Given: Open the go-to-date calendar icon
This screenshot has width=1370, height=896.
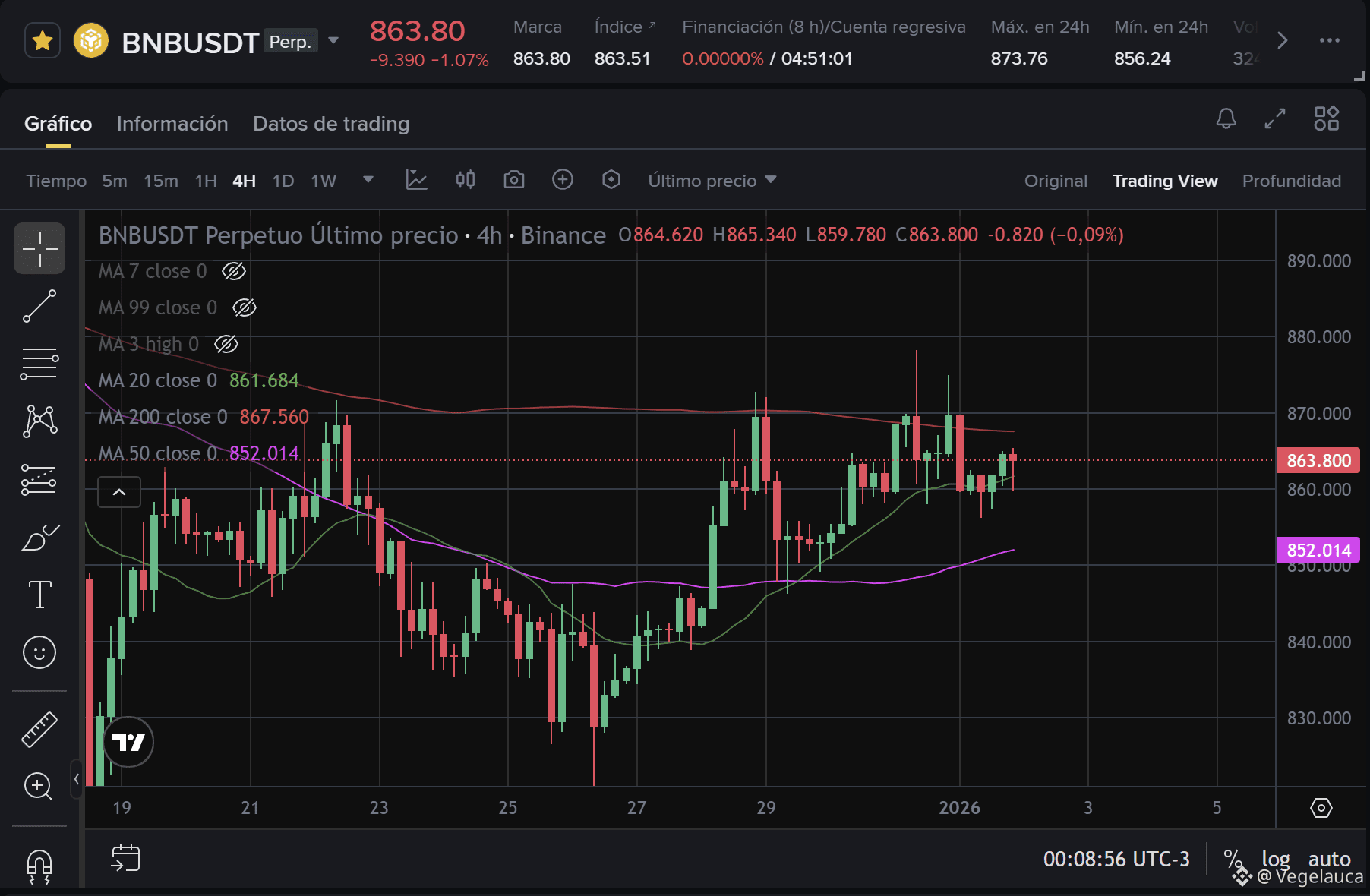Looking at the screenshot, I should click(x=125, y=858).
